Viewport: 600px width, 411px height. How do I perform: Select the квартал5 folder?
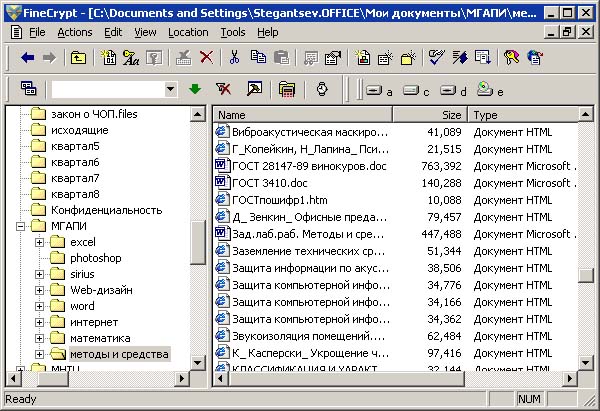point(75,146)
